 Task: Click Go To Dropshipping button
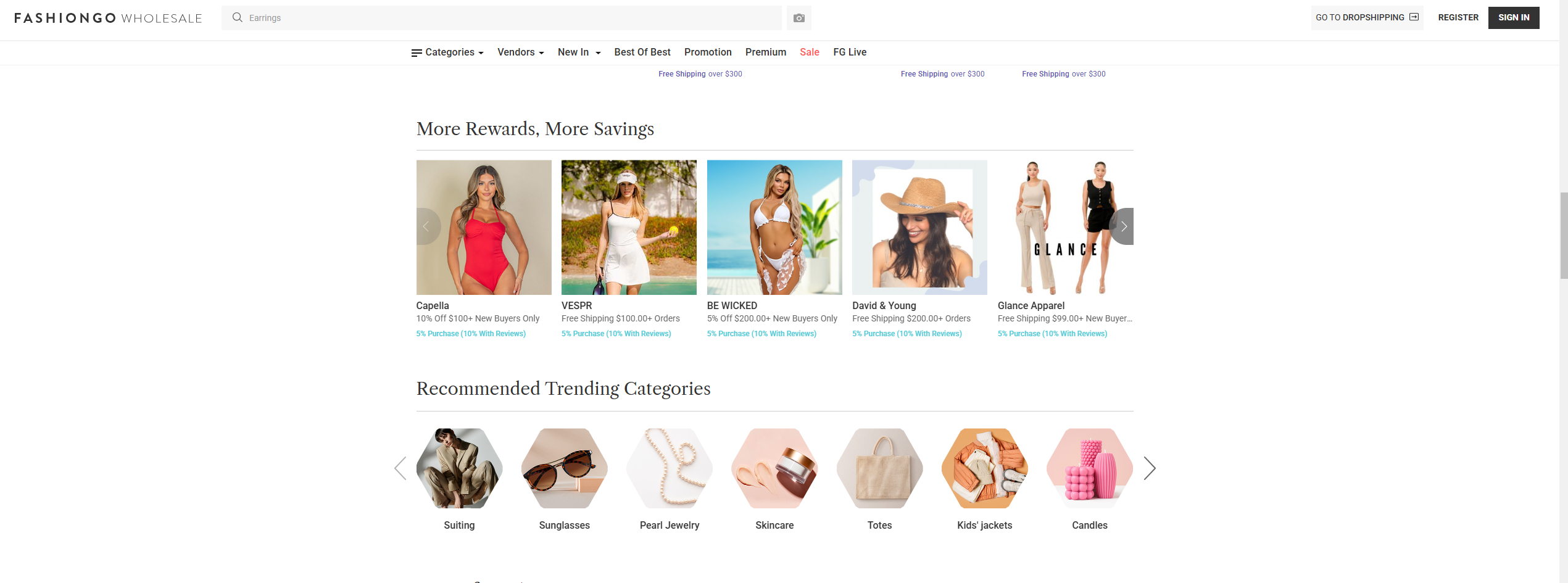click(x=1367, y=17)
